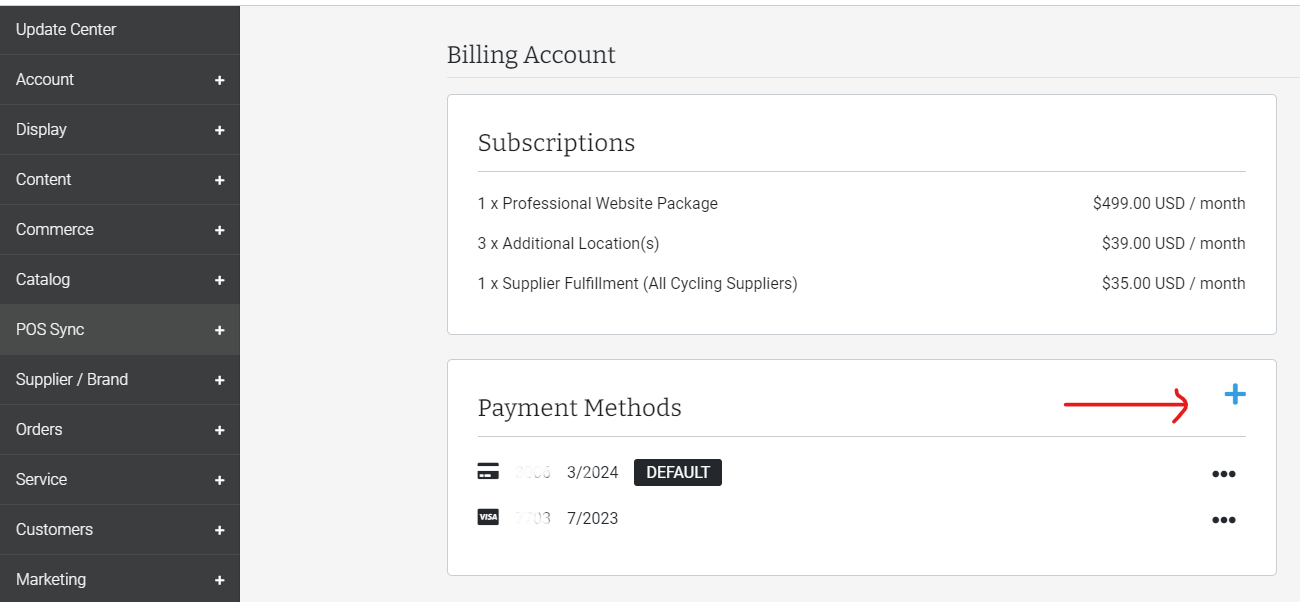Open options menu for the default card
The image size is (1300, 602).
click(1224, 472)
